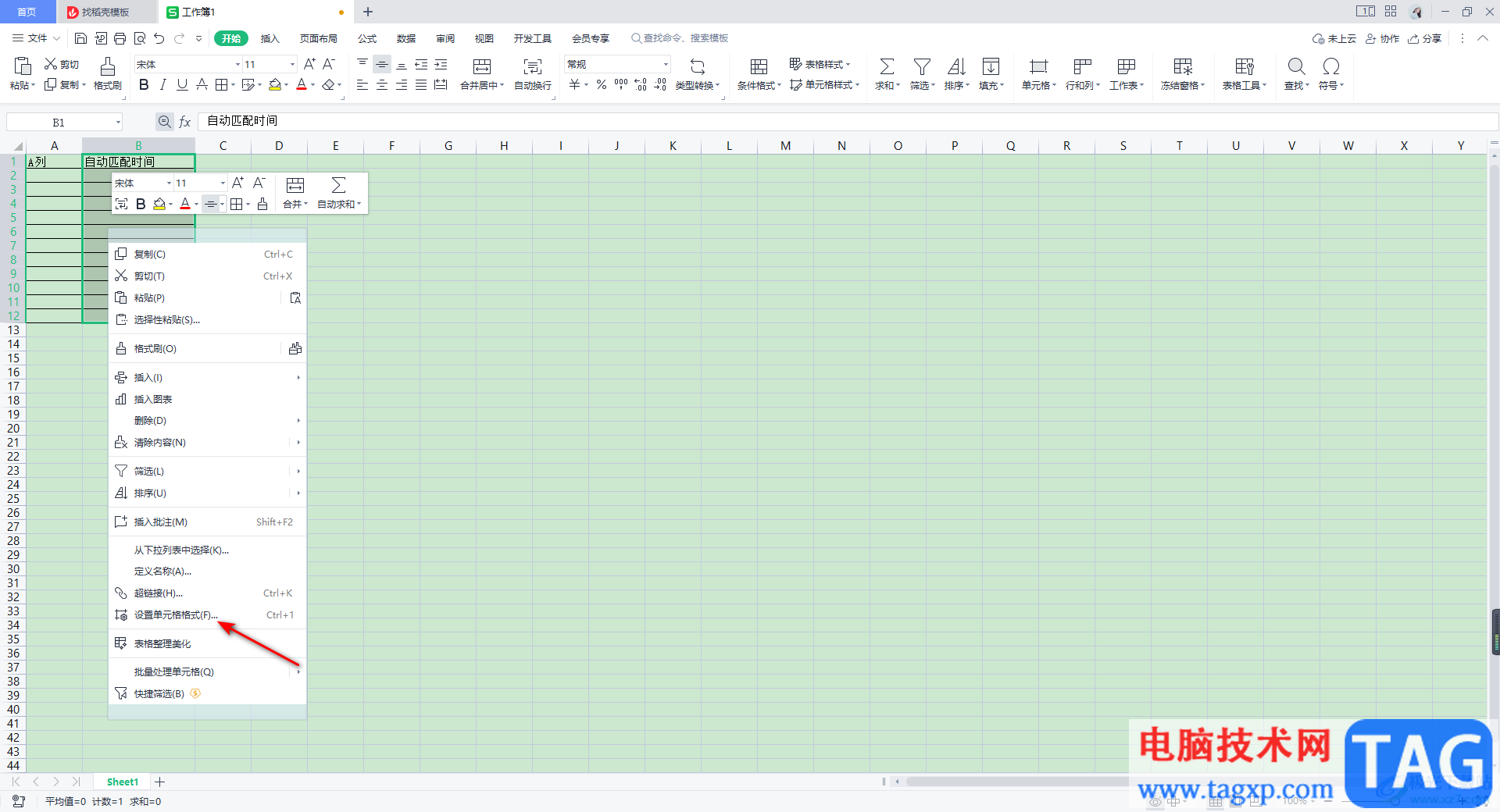Image resolution: width=1500 pixels, height=812 pixels.
Task: Click Rows and Columns icon (行和列)
Action: [x=1082, y=66]
